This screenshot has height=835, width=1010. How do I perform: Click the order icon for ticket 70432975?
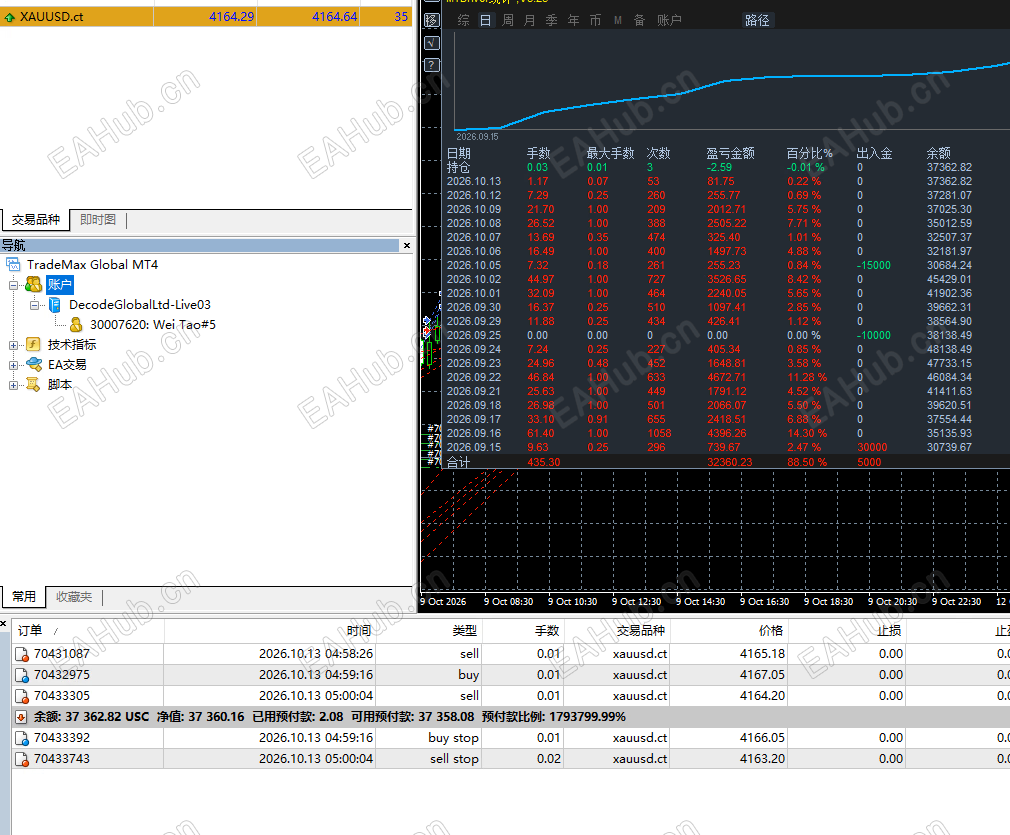tap(22, 675)
